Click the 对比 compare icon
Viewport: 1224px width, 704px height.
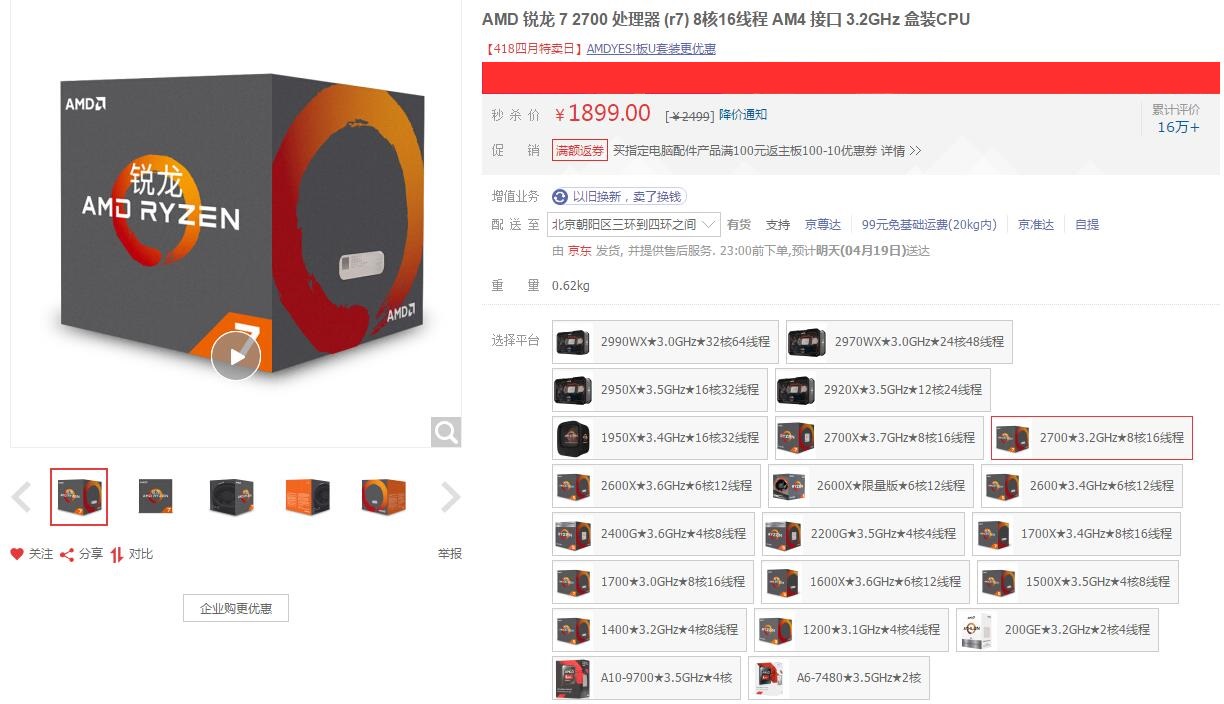click(x=117, y=554)
